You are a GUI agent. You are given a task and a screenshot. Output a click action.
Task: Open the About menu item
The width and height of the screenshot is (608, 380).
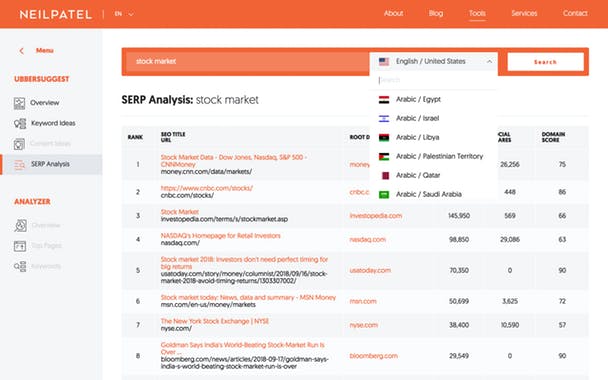393,14
